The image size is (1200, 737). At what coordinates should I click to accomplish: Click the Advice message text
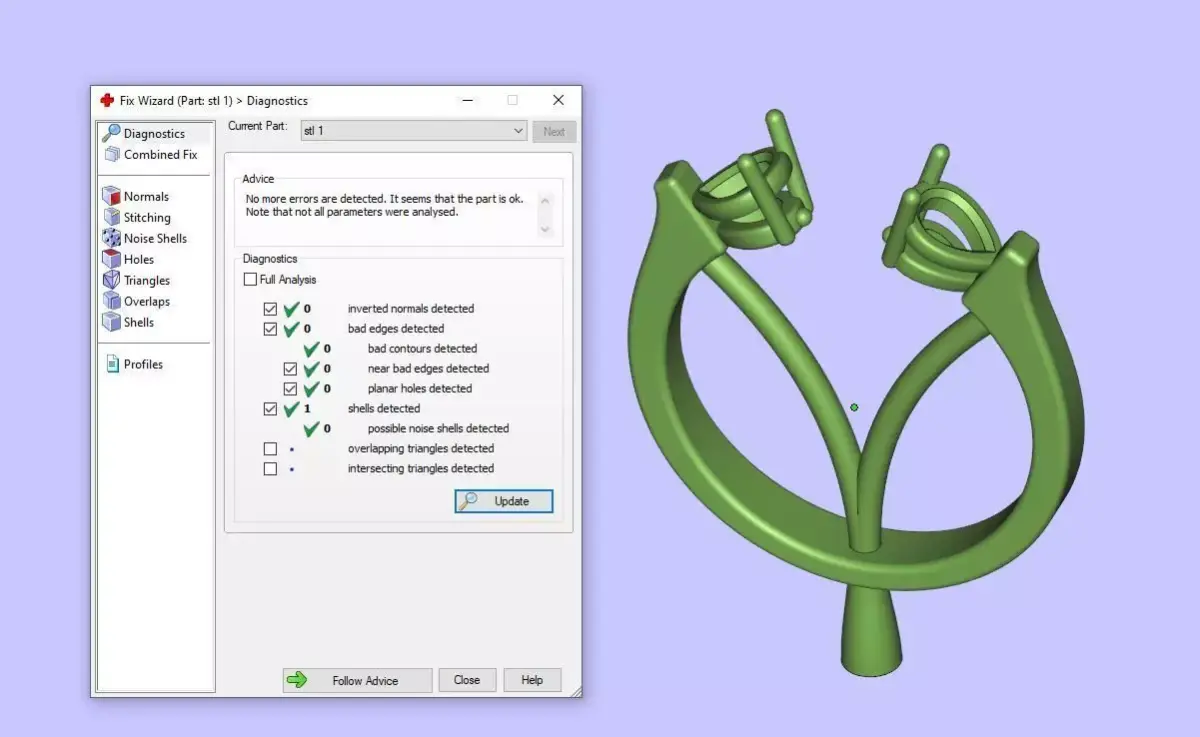[384, 205]
